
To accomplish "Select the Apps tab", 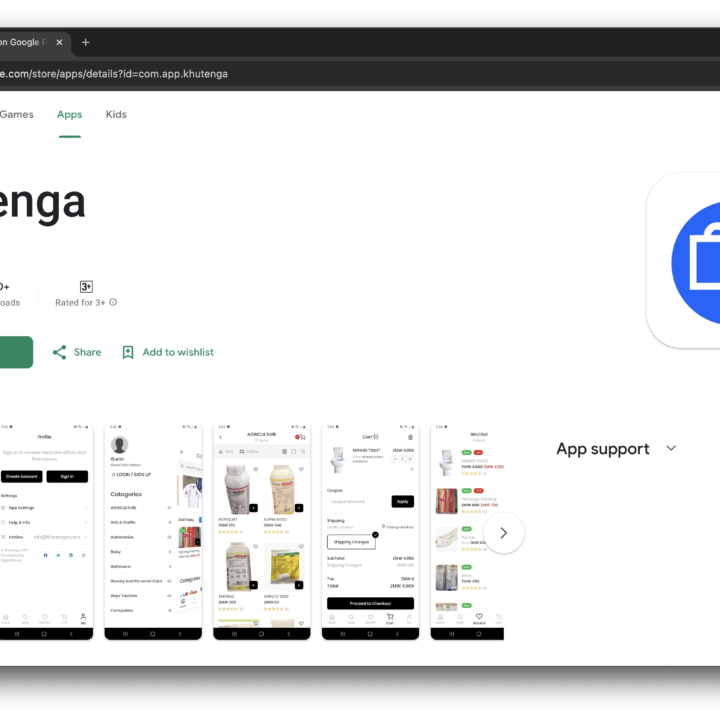I will (70, 114).
